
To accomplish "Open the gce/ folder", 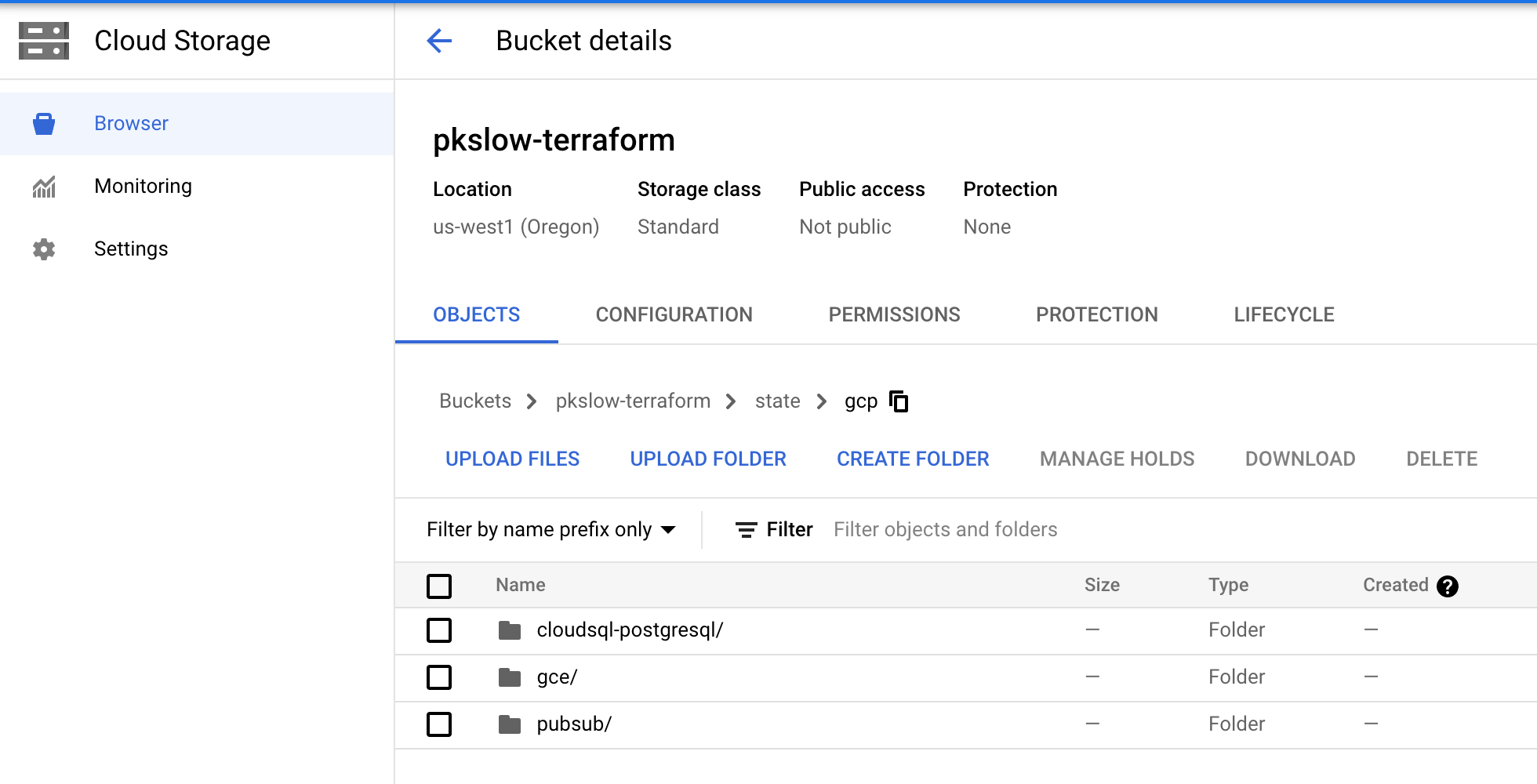I will (557, 677).
